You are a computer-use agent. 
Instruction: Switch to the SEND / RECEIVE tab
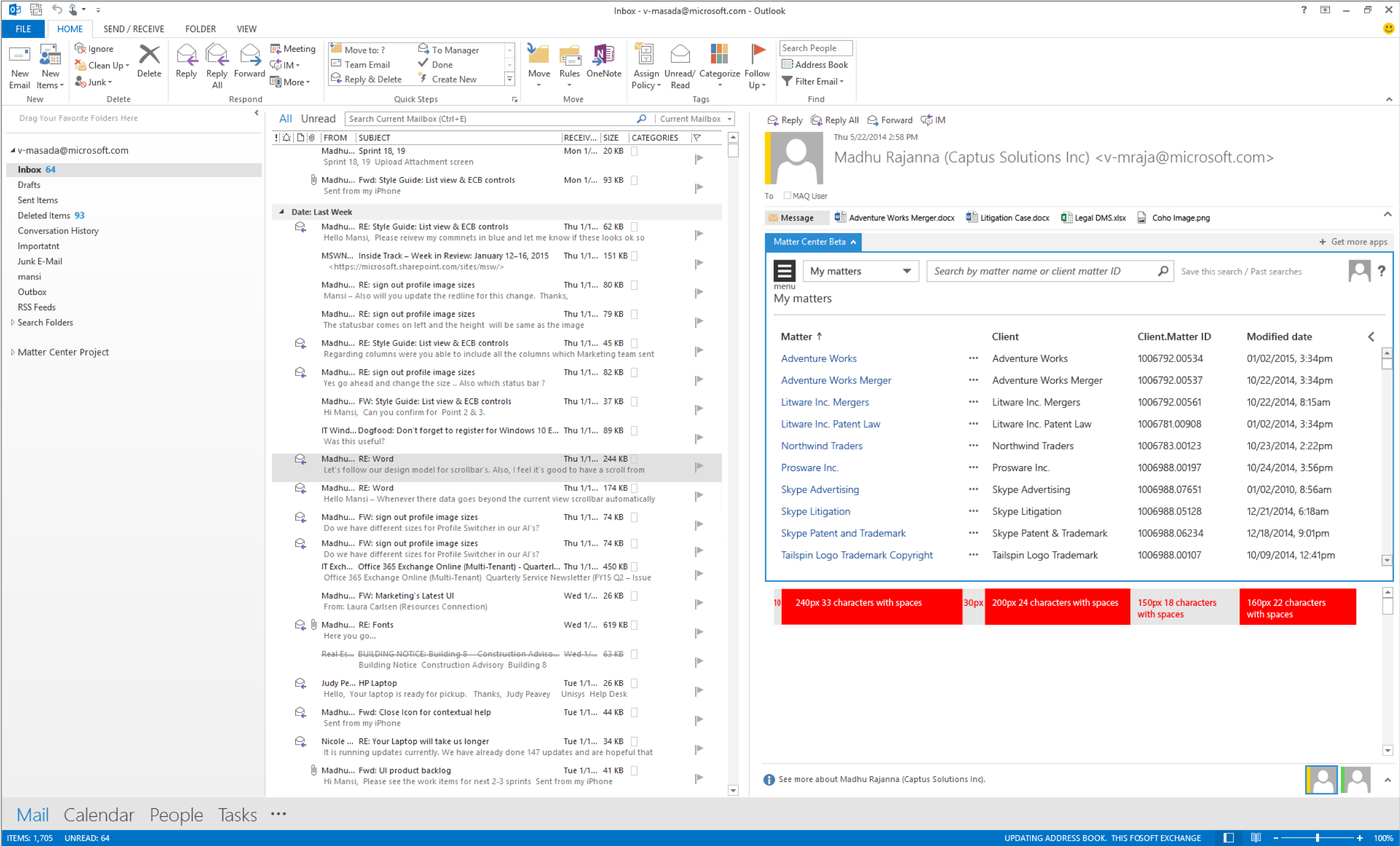(133, 29)
